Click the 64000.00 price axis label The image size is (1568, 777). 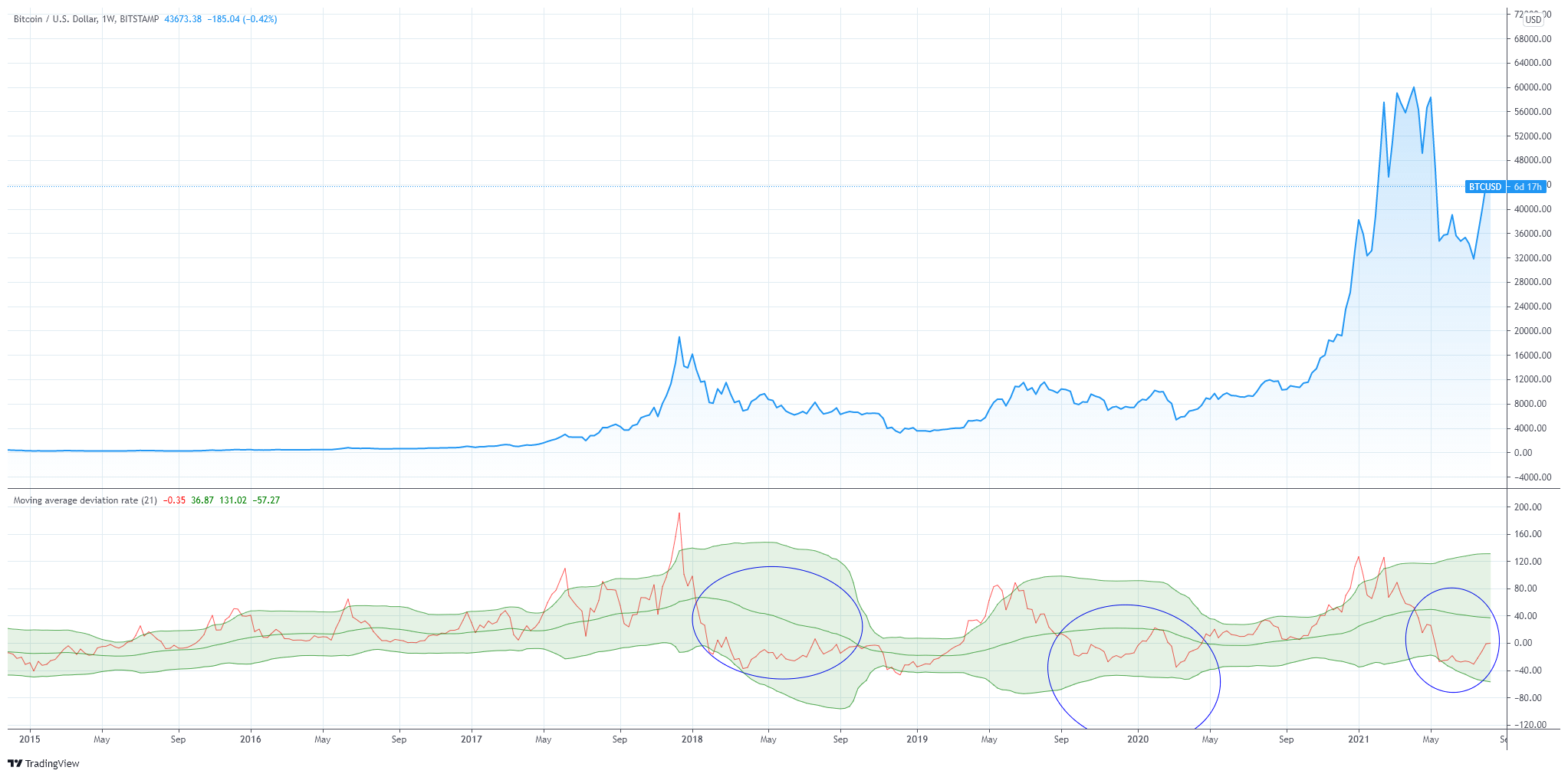tap(1533, 64)
